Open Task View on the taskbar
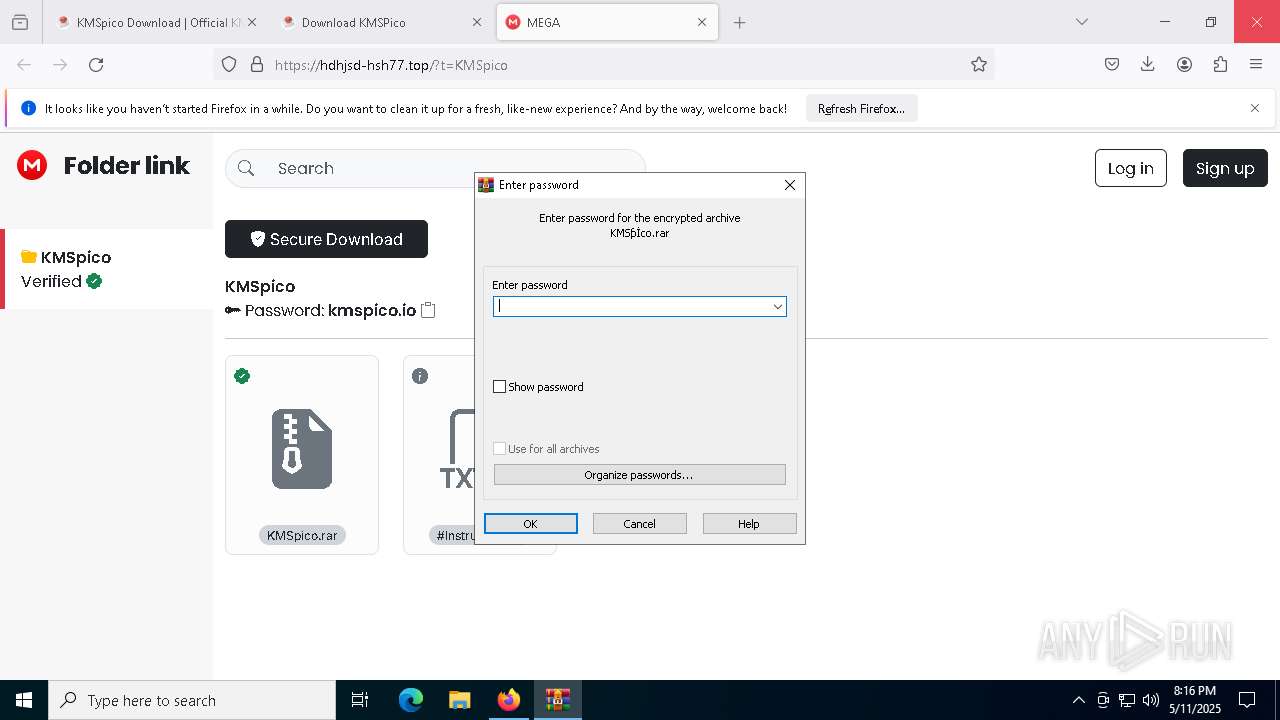This screenshot has height=720, width=1280. tap(360, 700)
